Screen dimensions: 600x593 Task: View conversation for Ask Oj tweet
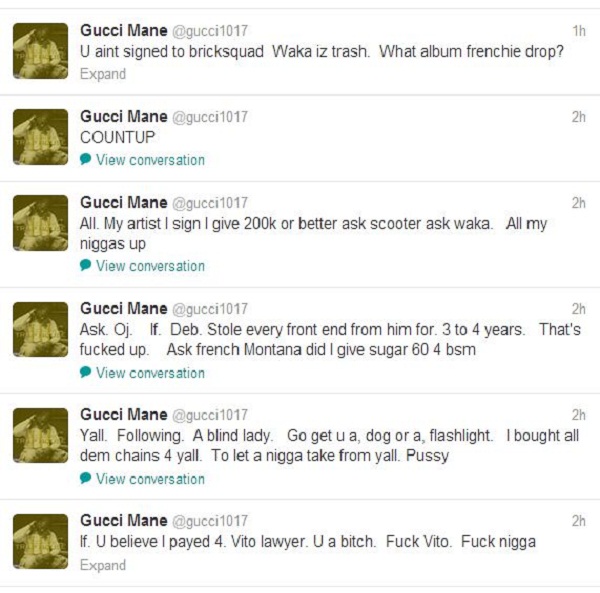click(150, 373)
